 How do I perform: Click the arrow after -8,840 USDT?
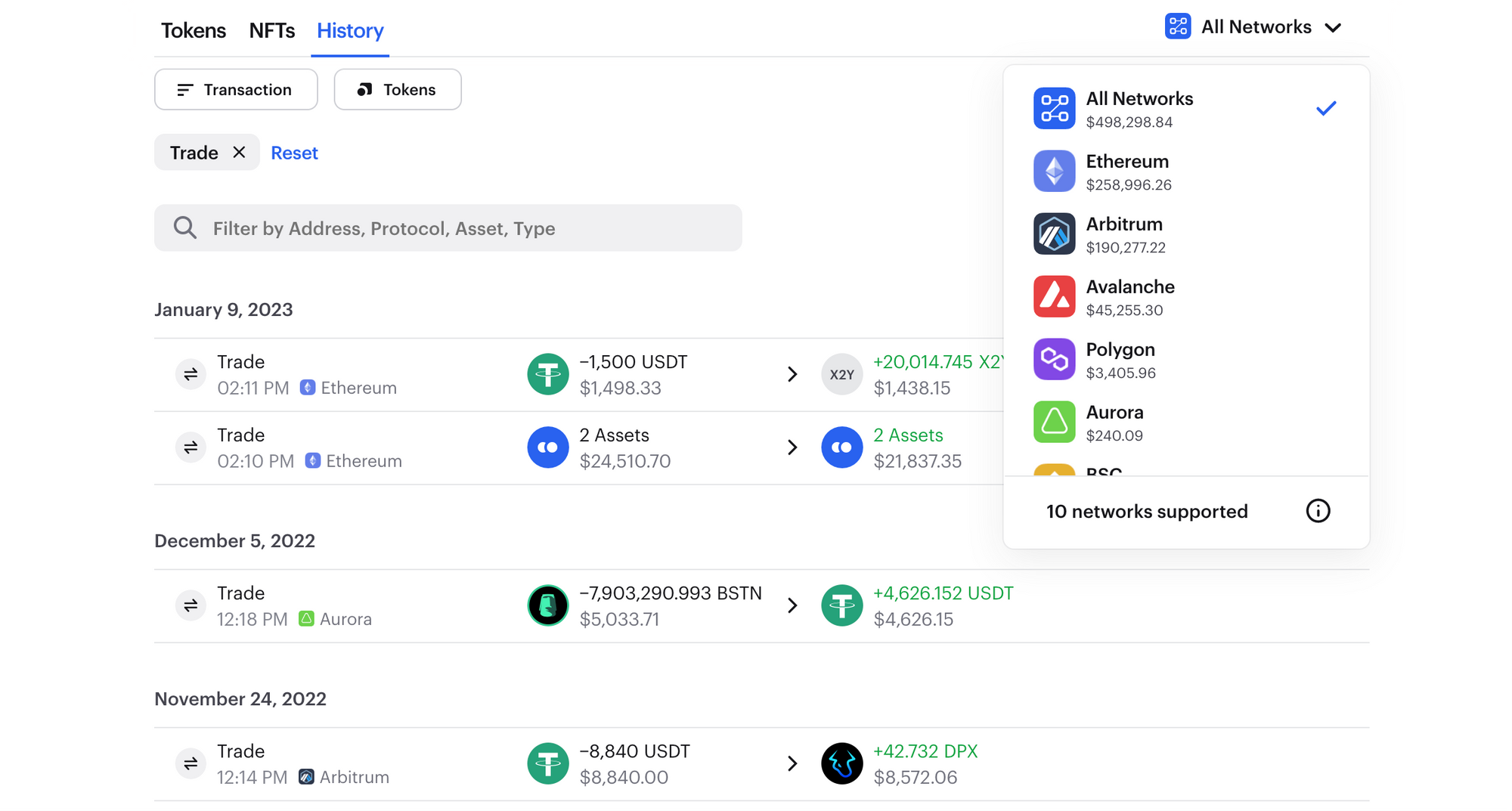792,763
